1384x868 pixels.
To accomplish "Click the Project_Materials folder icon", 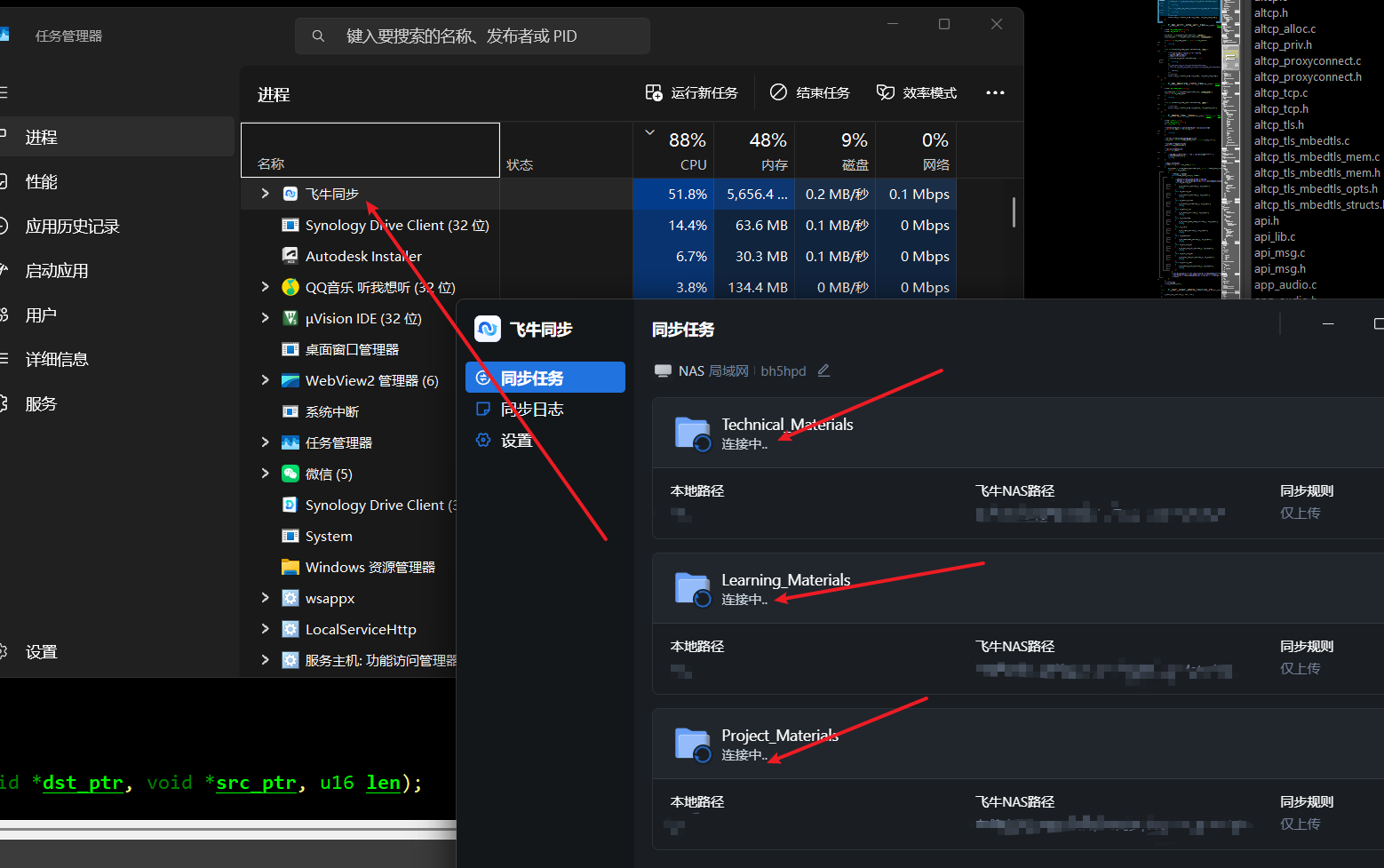I will tap(693, 745).
